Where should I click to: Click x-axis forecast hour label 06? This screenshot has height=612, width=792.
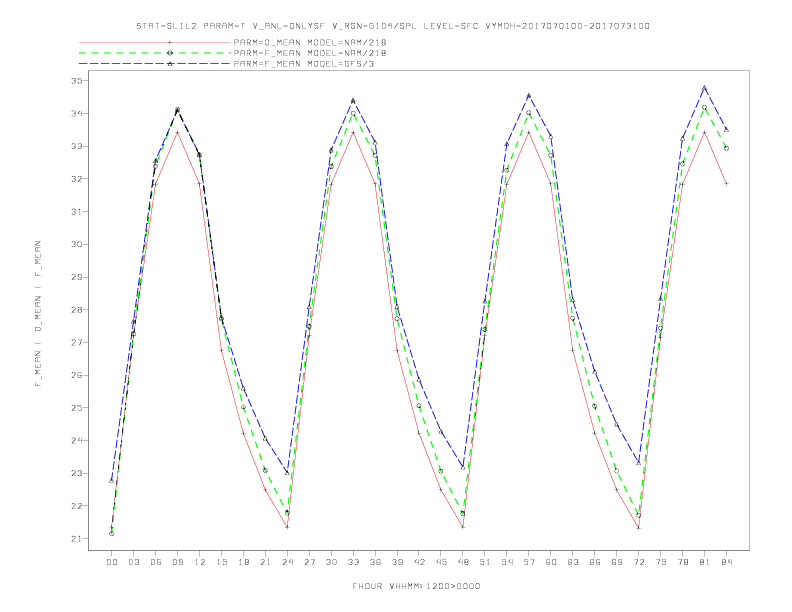(156, 562)
